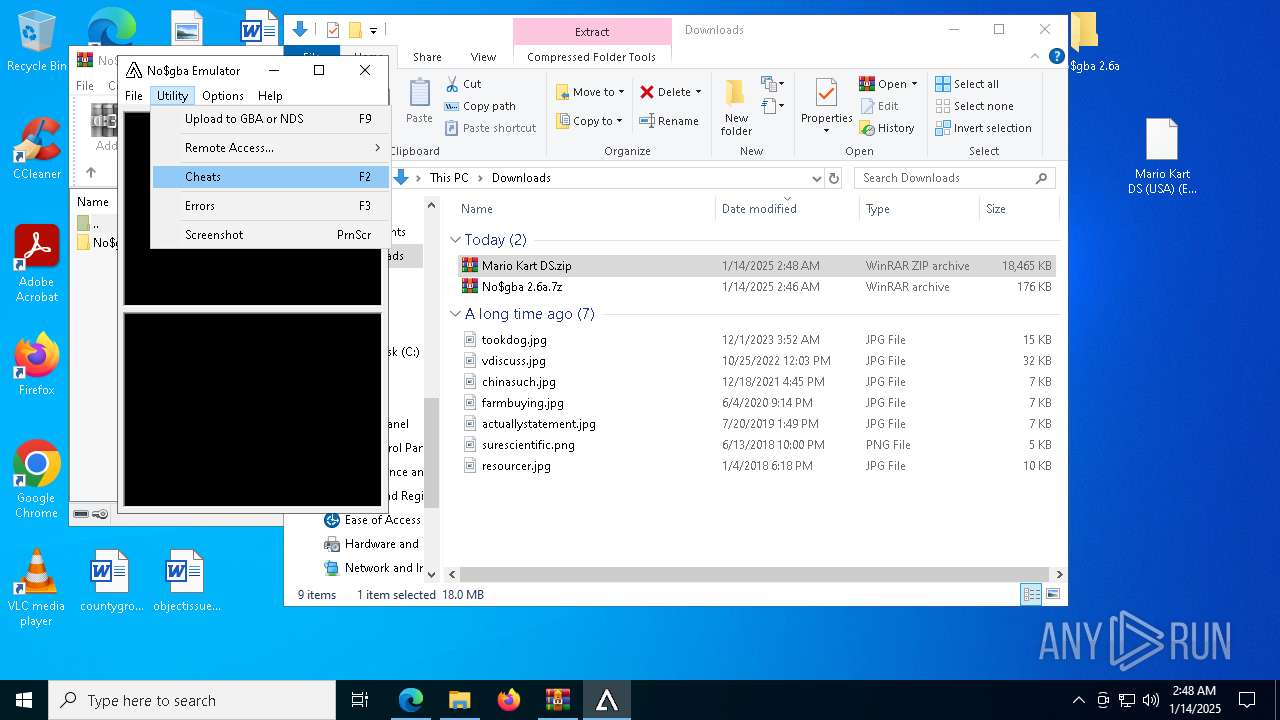The height and width of the screenshot is (720, 1280).
Task: Open the No$gba File menu
Action: click(133, 96)
